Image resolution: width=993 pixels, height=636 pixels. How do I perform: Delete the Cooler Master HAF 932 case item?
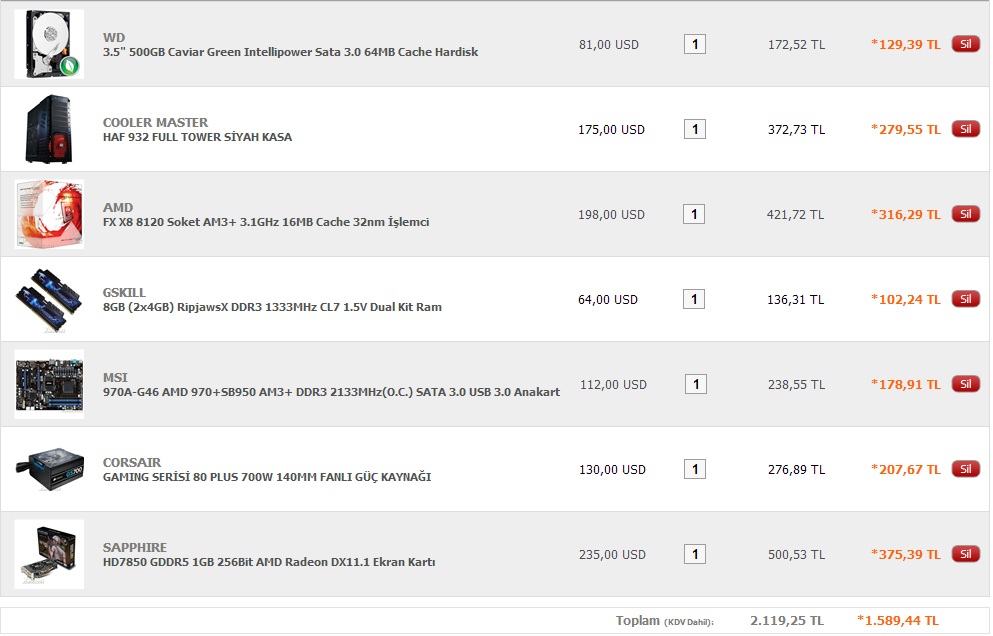click(x=965, y=129)
